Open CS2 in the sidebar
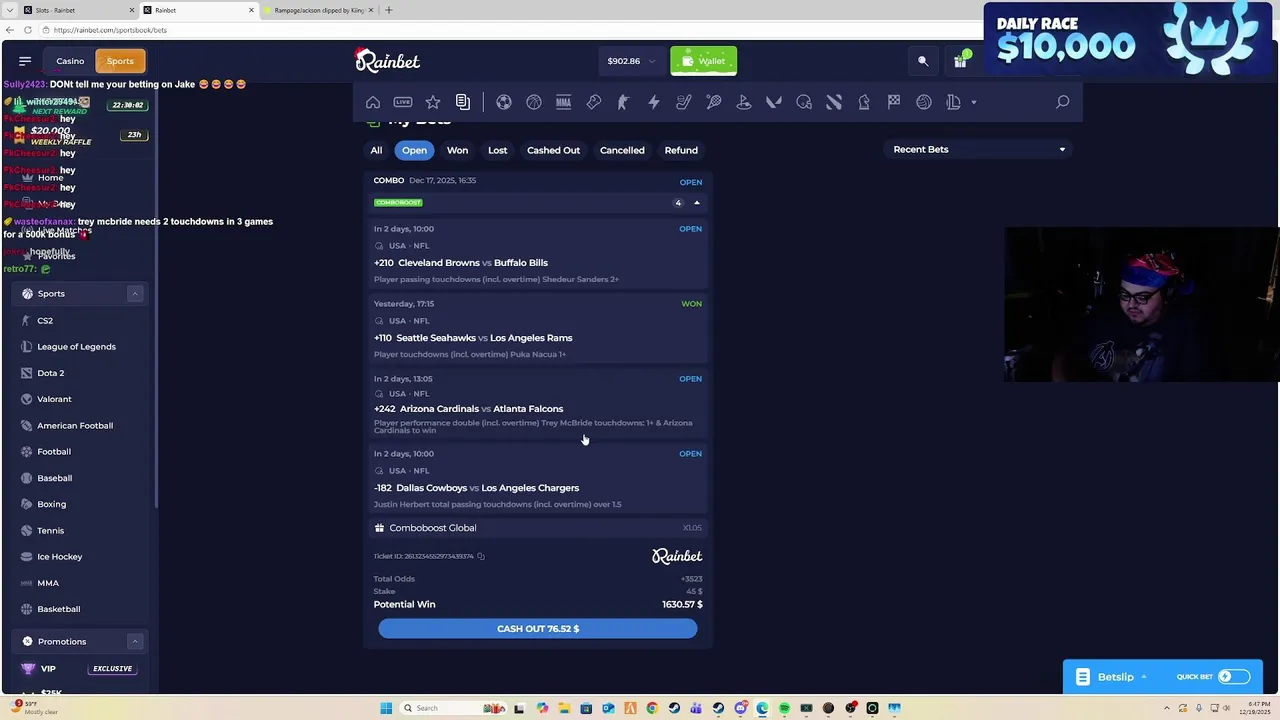Screen dimensions: 1280x720 coord(45,321)
